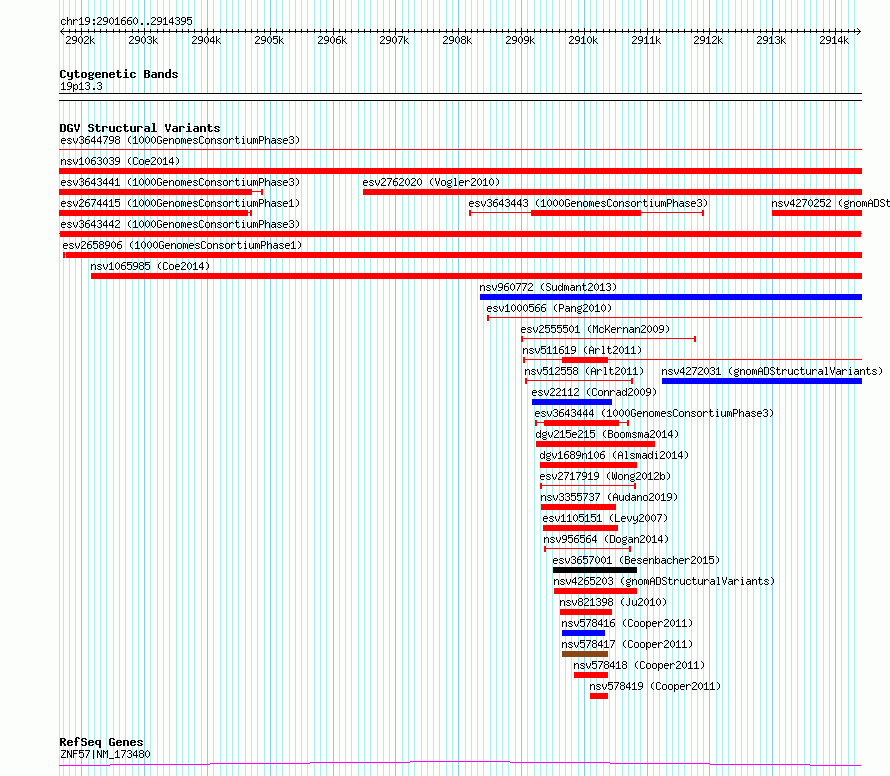This screenshot has width=890, height=776.
Task: Click the dgv215e215 Boomsma2014 red bar
Action: click(x=595, y=444)
